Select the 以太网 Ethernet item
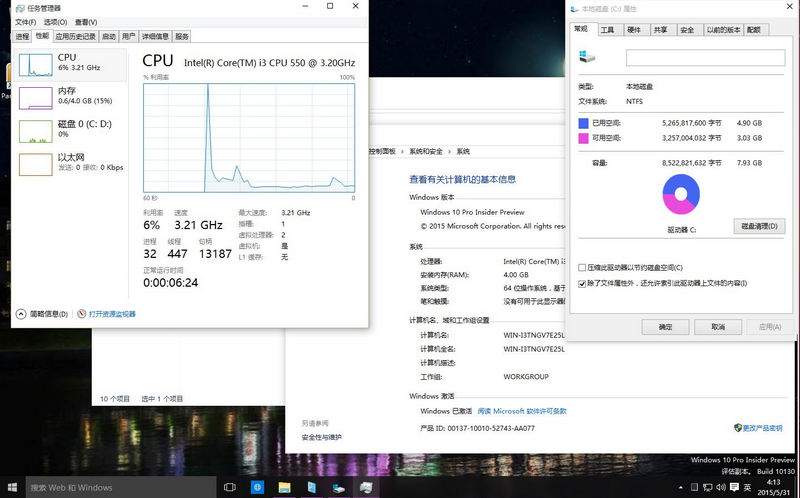 point(69,164)
